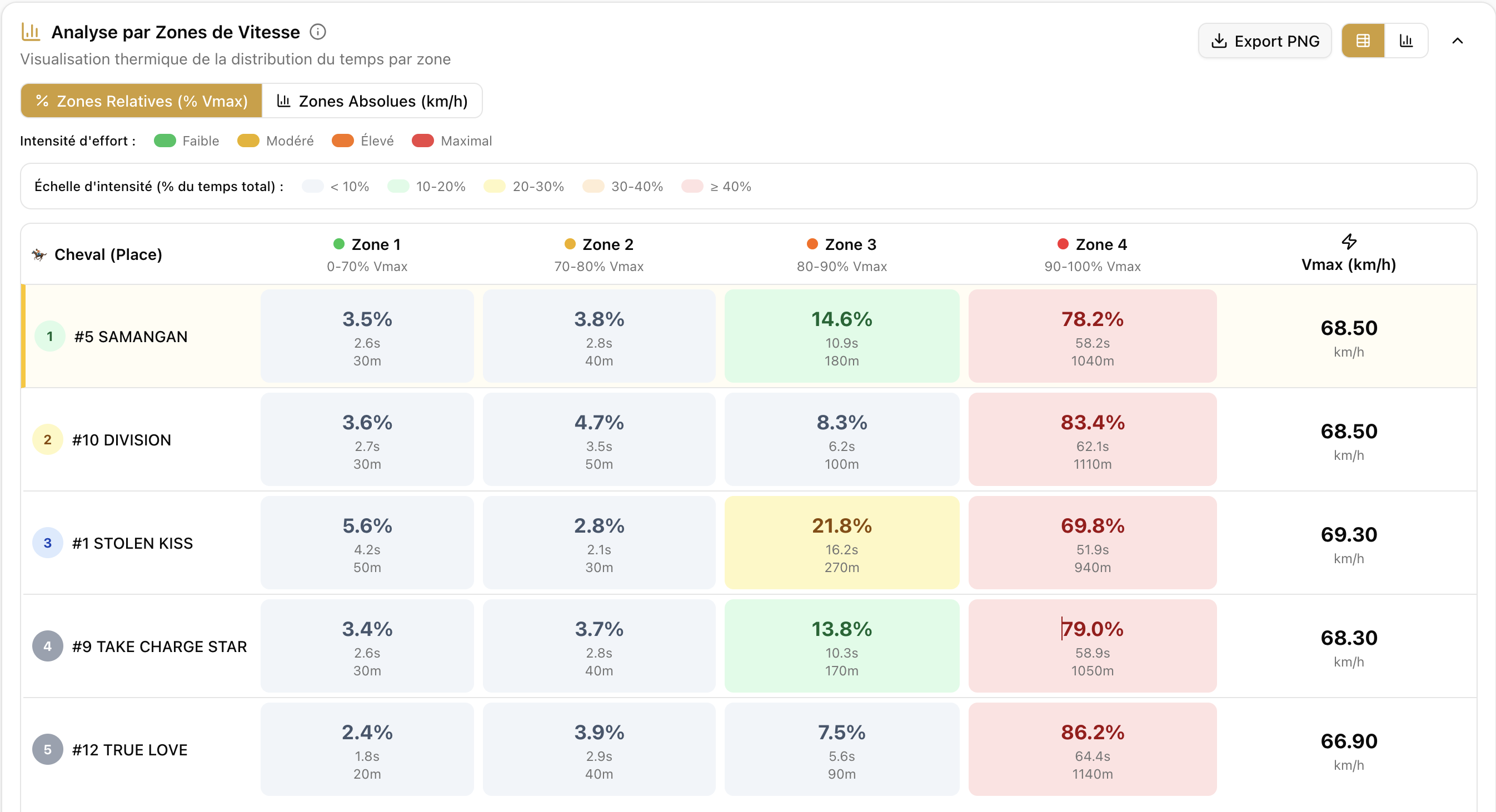Click the green Faible intensity swatch
This screenshot has width=1496, height=812.
[x=165, y=141]
